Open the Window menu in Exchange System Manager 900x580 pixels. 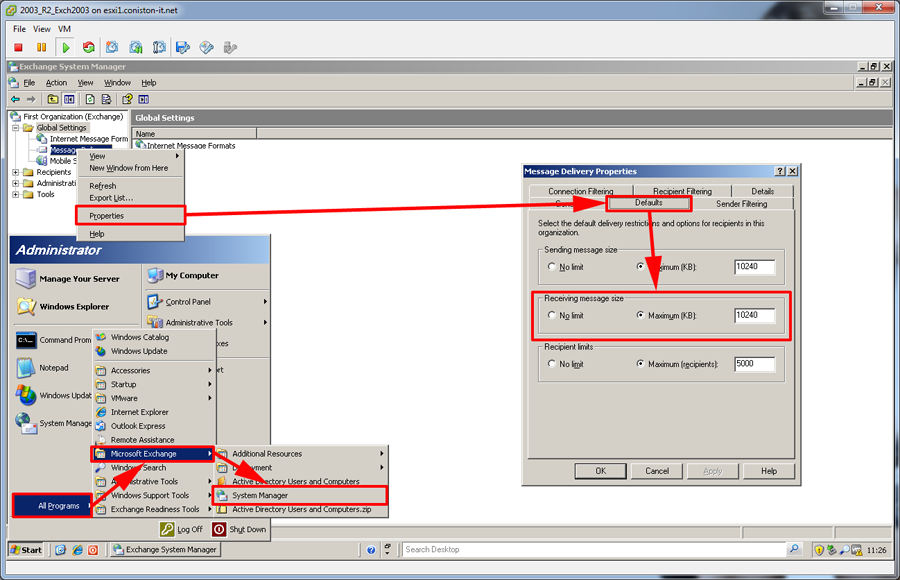click(x=118, y=83)
